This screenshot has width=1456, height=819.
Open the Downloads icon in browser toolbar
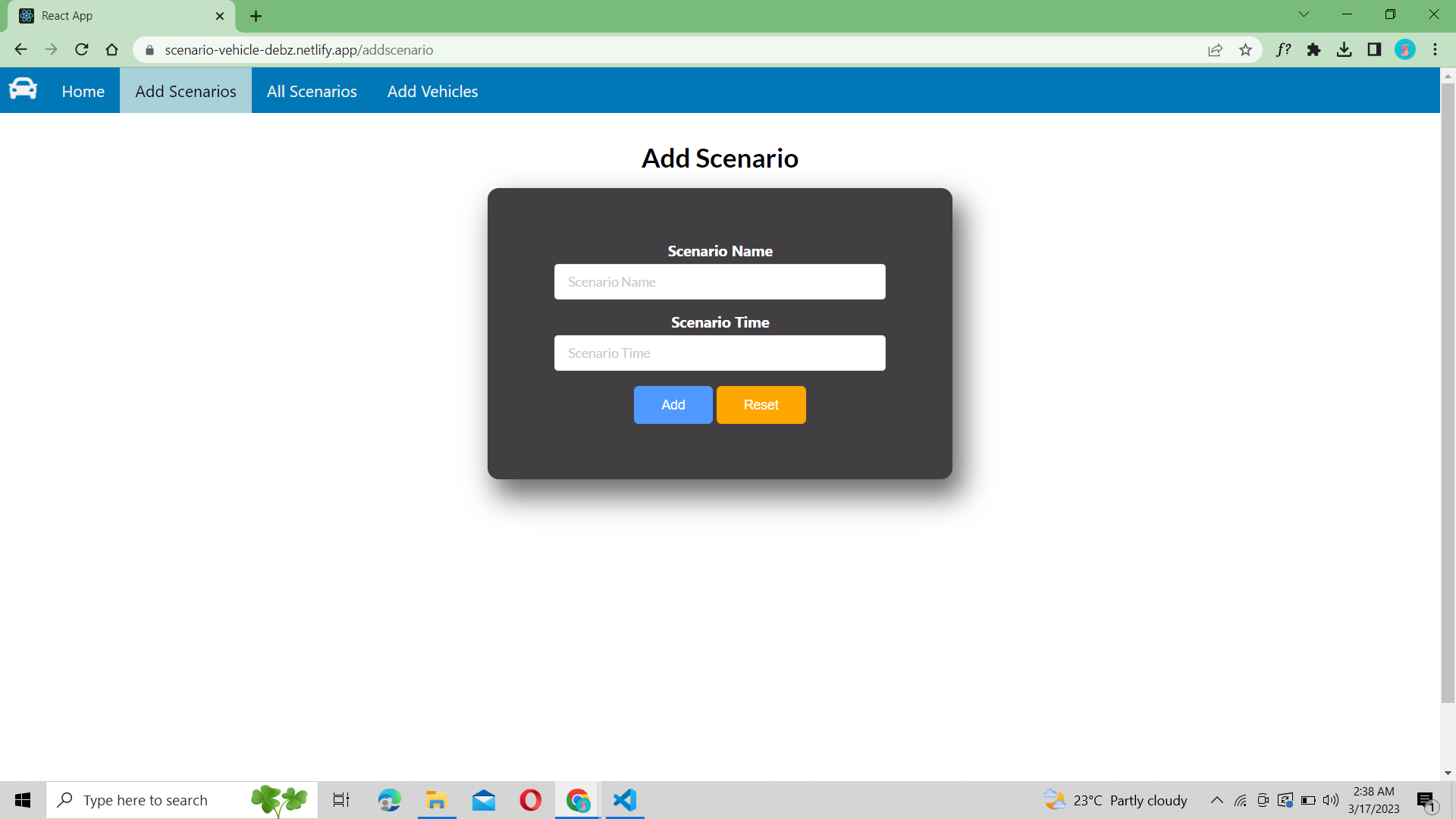tap(1345, 49)
